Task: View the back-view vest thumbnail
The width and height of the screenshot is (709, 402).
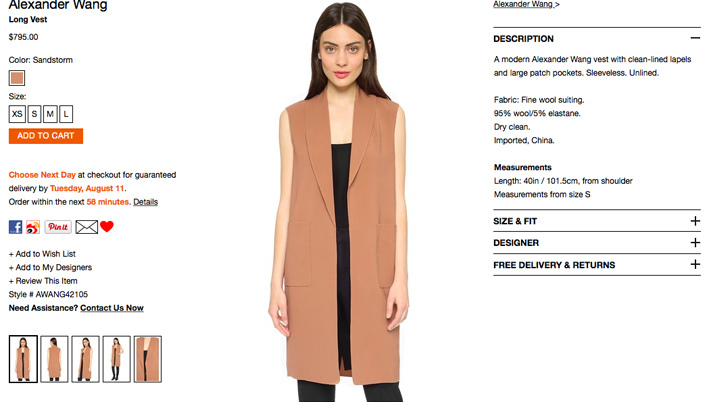Action: tap(54, 359)
